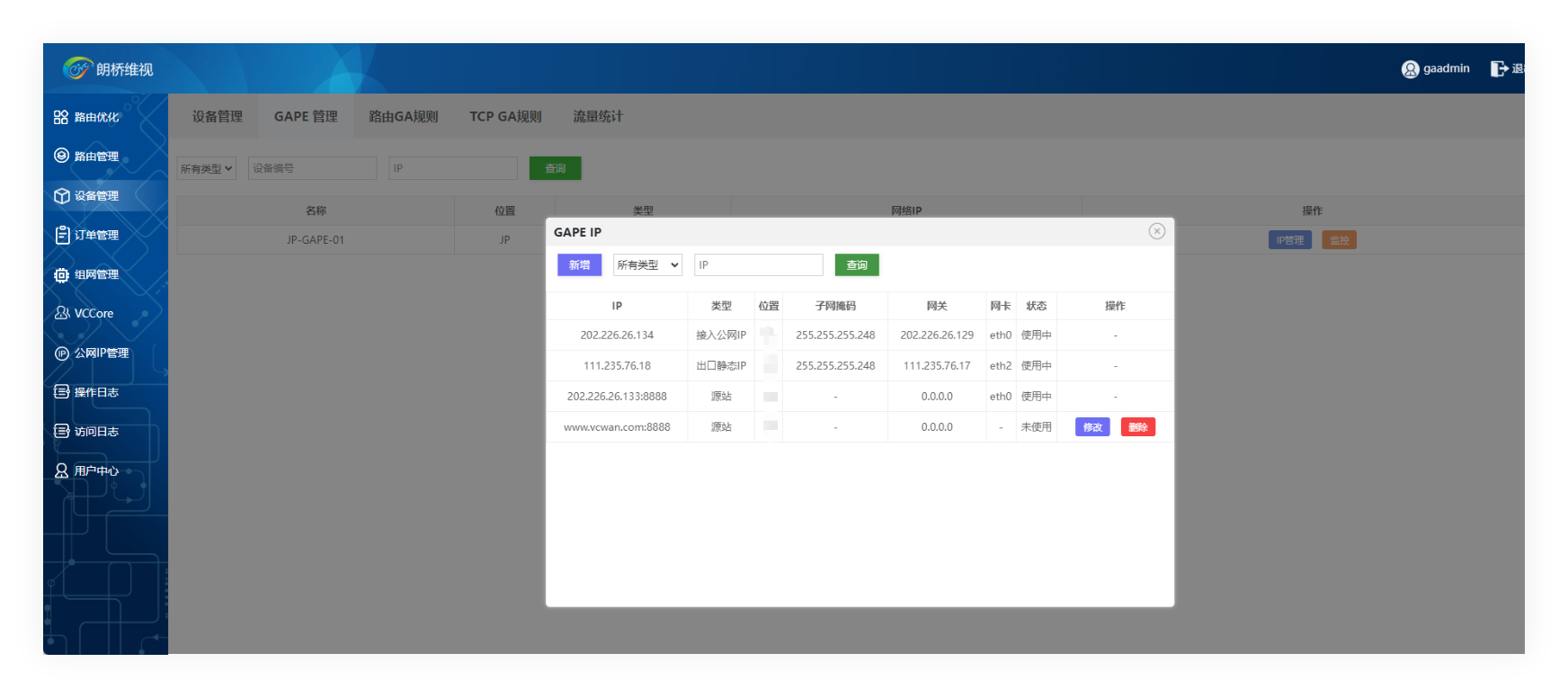Select the 设备管理 cube icon
Screen dimensions: 1568x698
coord(61,195)
